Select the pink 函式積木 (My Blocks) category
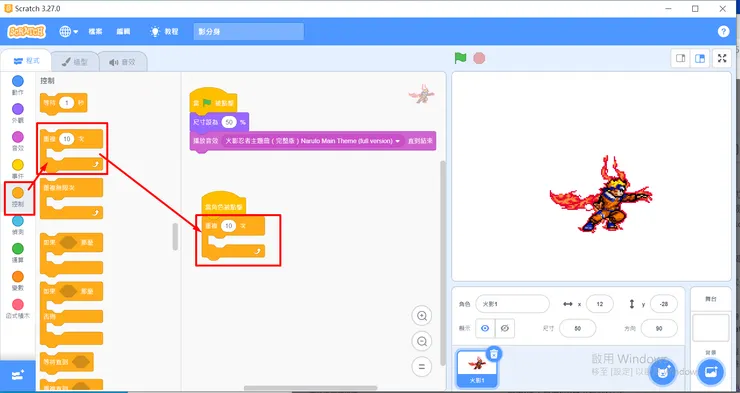The image size is (740, 393). click(x=17, y=309)
